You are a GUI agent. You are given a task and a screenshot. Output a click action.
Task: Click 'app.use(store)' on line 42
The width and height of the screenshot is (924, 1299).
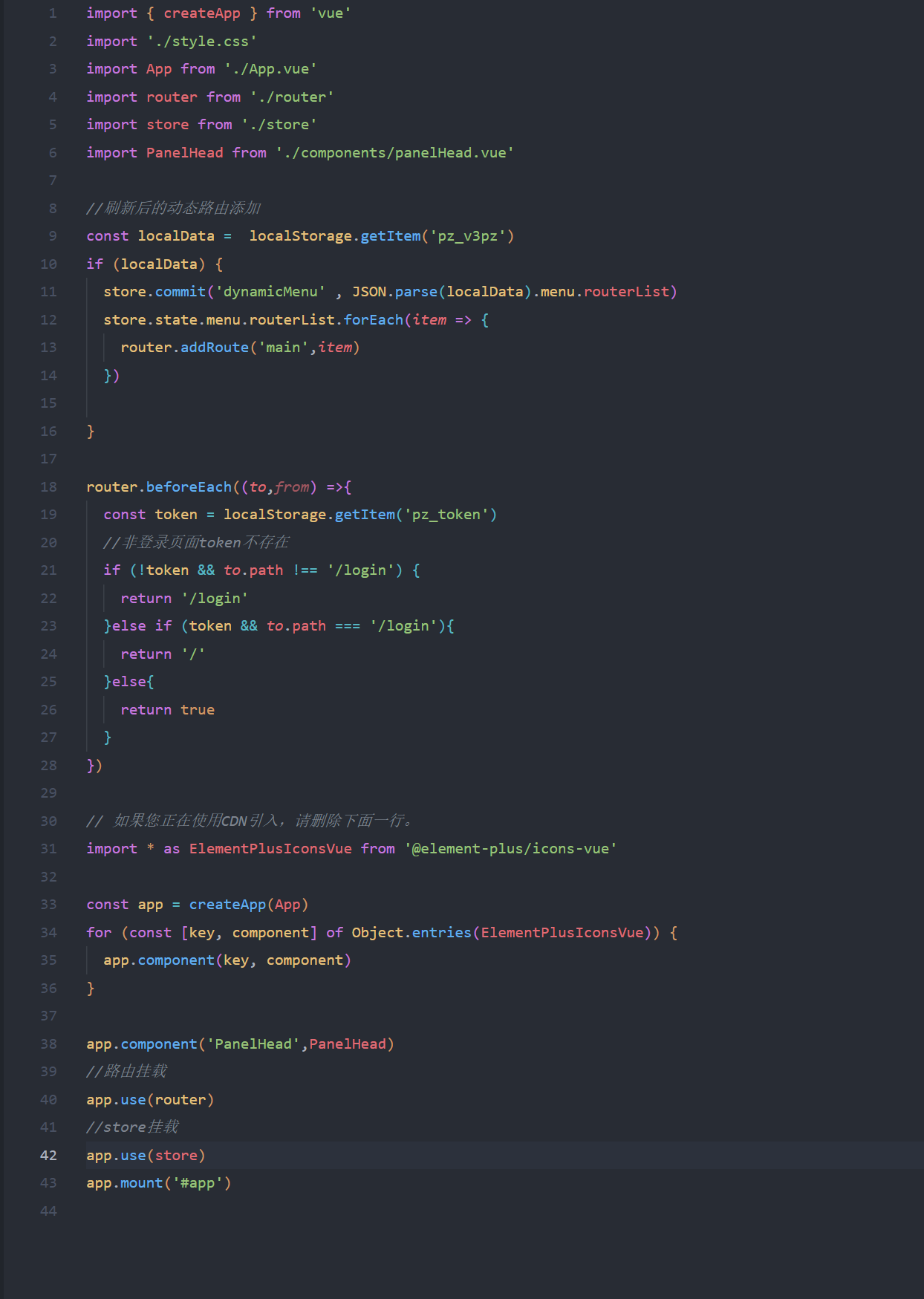(x=146, y=1155)
